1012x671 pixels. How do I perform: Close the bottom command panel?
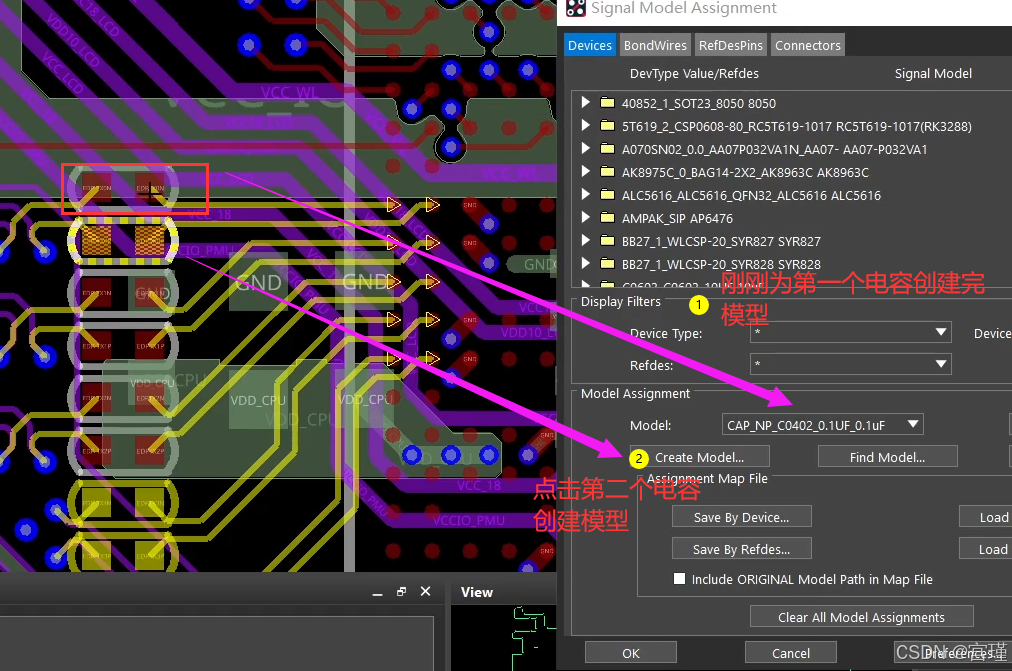pyautogui.click(x=425, y=592)
